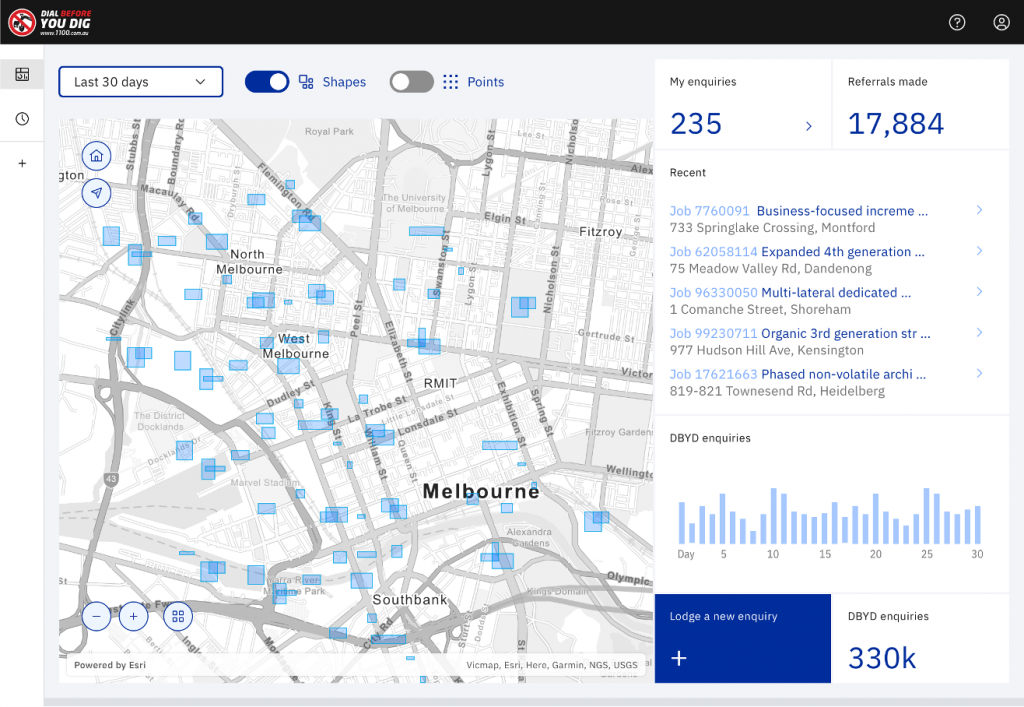Open help via the question mark icon

tap(956, 21)
